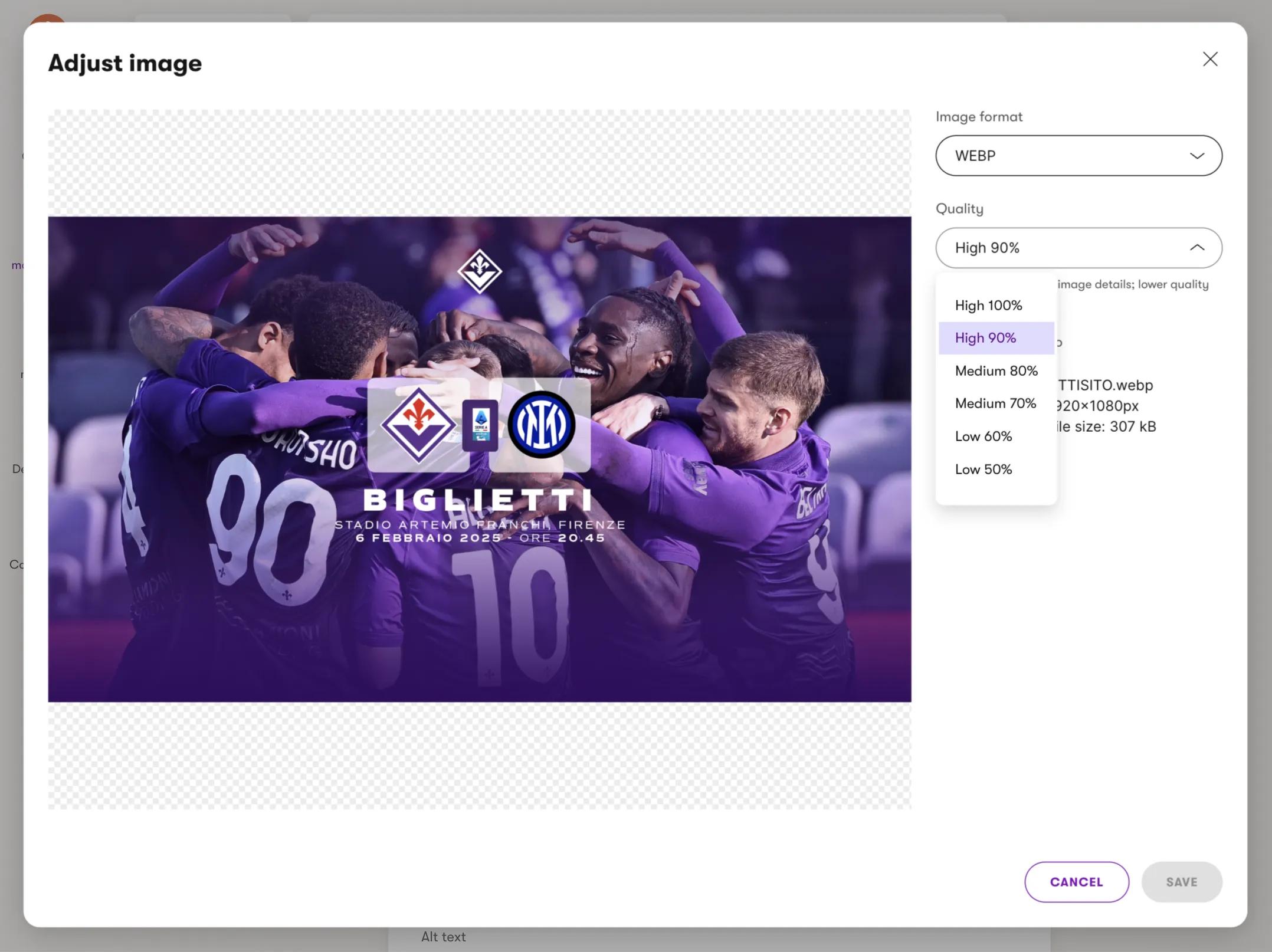Choose Medium 80% quality

point(995,370)
